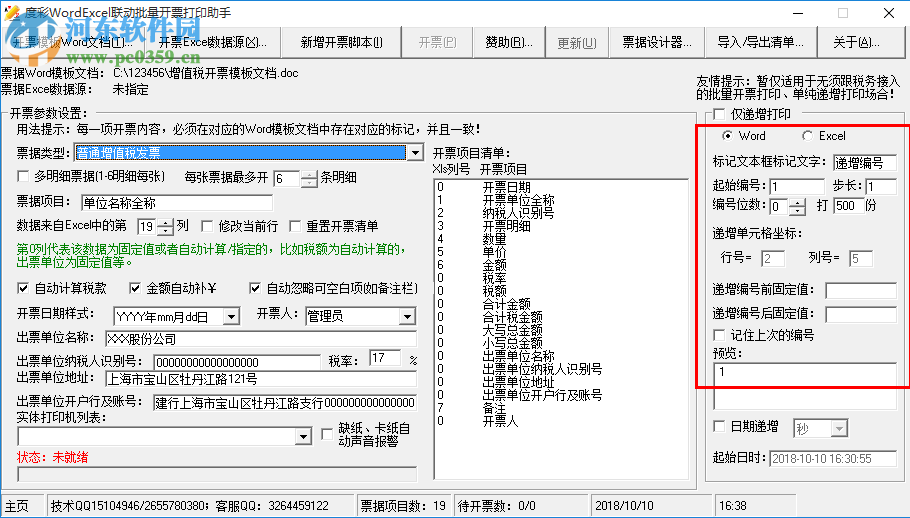Screen dimensions: 910x518
Task: Click 行号 input field
Action: 772,258
